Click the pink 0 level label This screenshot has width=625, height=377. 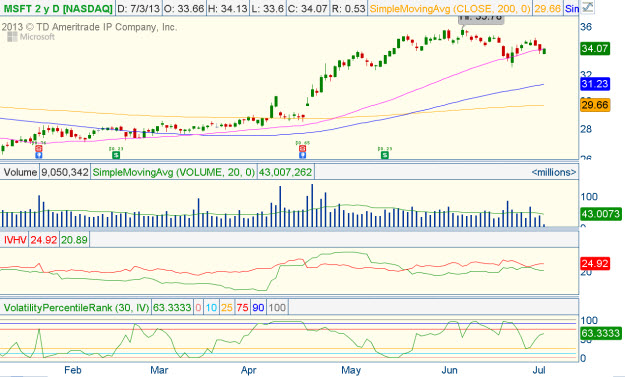tap(198, 307)
